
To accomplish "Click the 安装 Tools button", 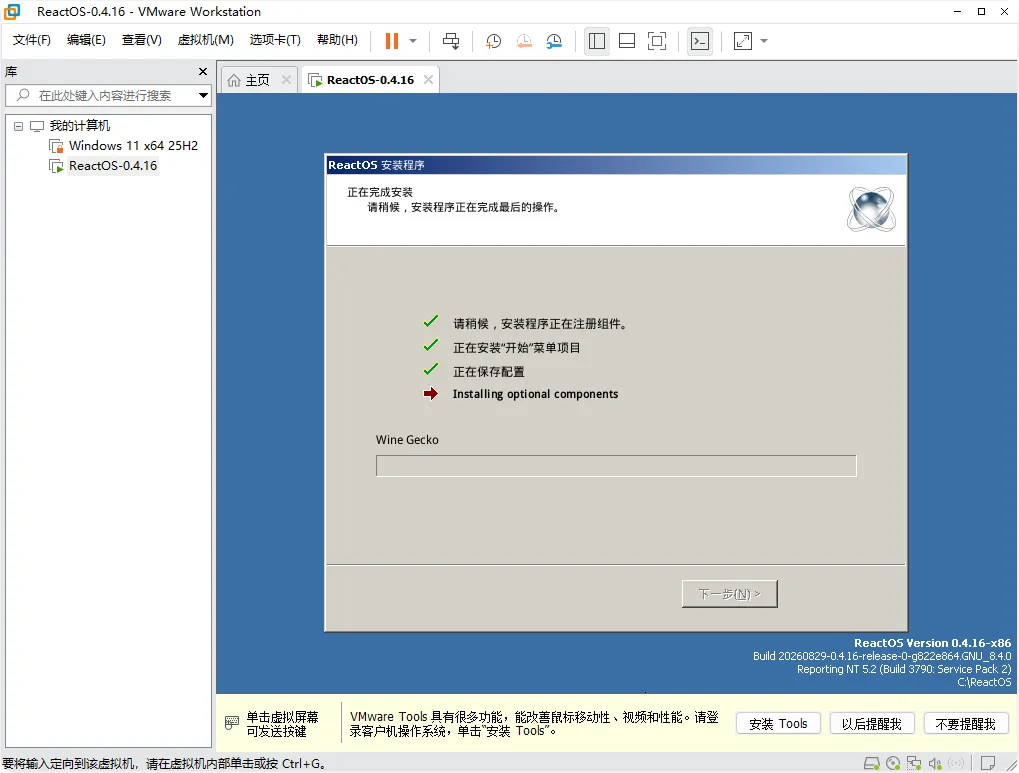I will (x=778, y=724).
